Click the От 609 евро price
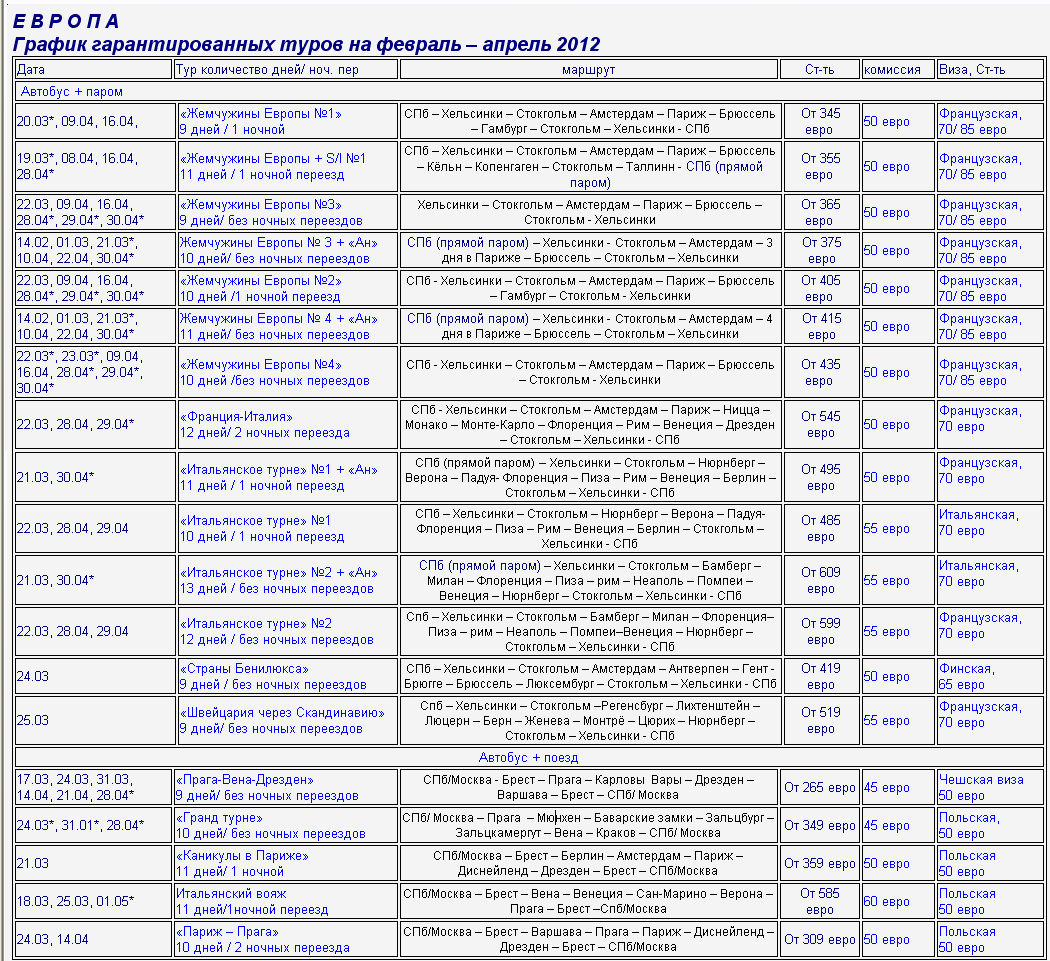Image resolution: width=1050 pixels, height=961 pixels. 820,581
